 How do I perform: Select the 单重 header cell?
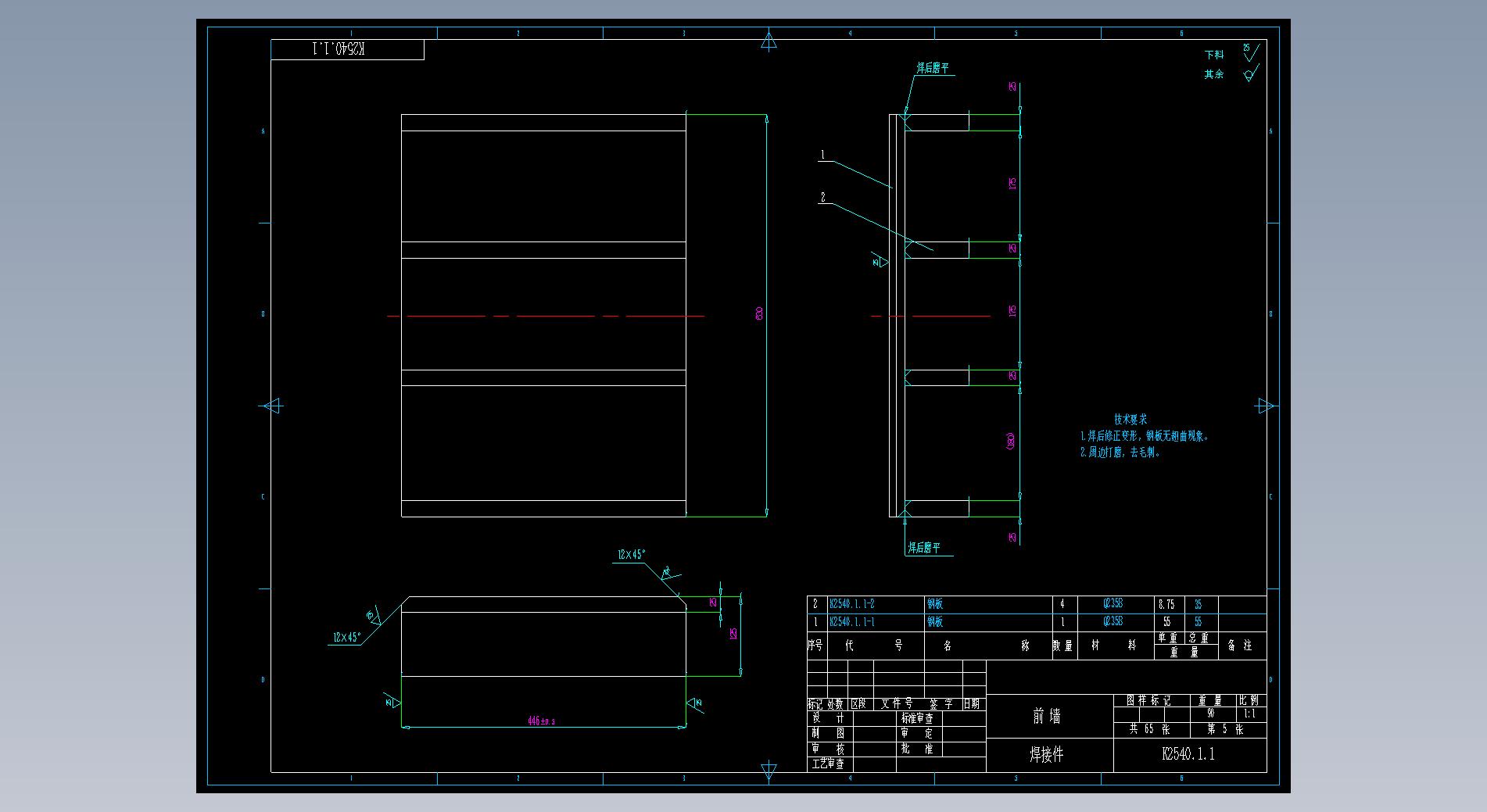(1167, 638)
